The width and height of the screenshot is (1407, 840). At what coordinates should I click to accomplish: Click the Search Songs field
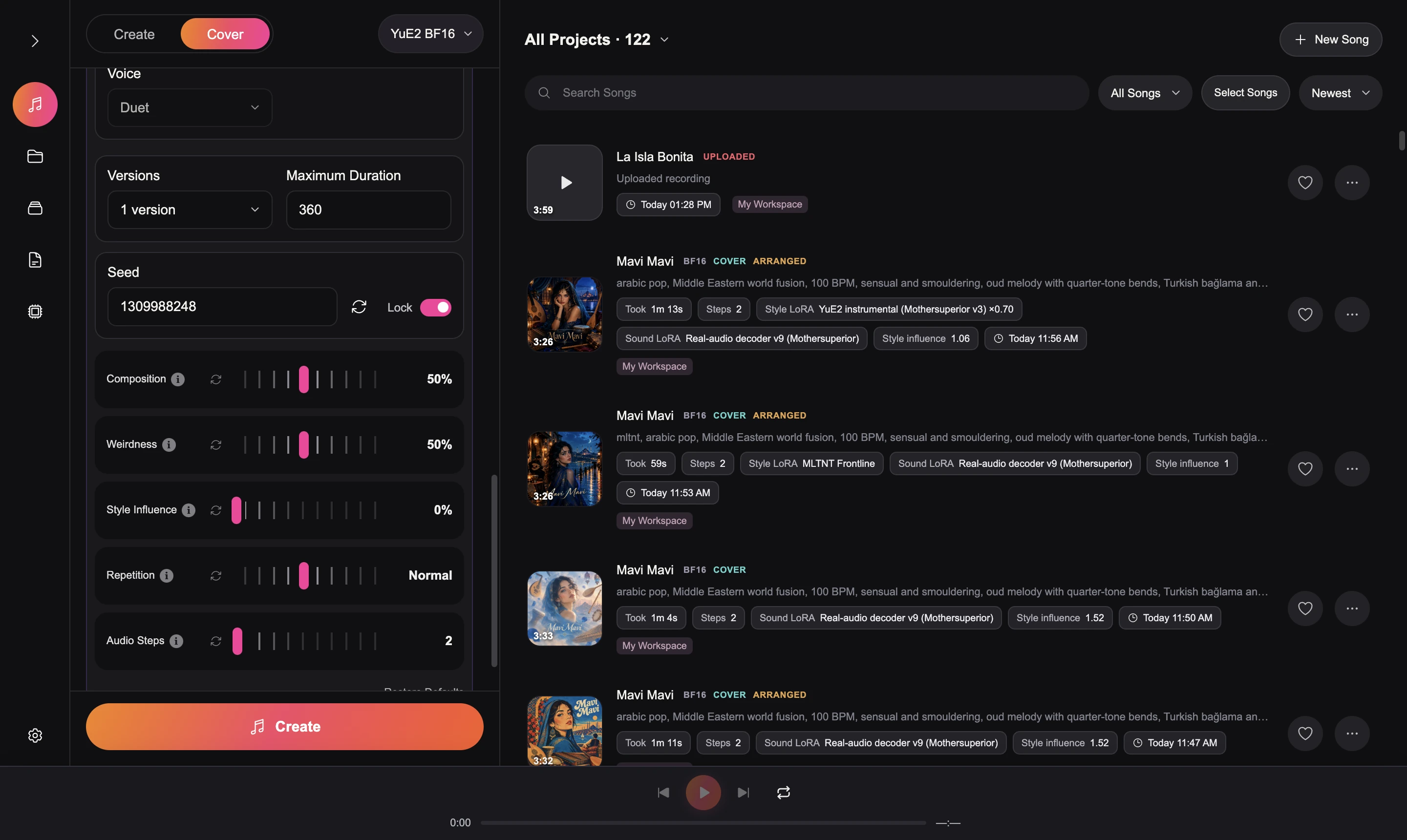pyautogui.click(x=806, y=93)
